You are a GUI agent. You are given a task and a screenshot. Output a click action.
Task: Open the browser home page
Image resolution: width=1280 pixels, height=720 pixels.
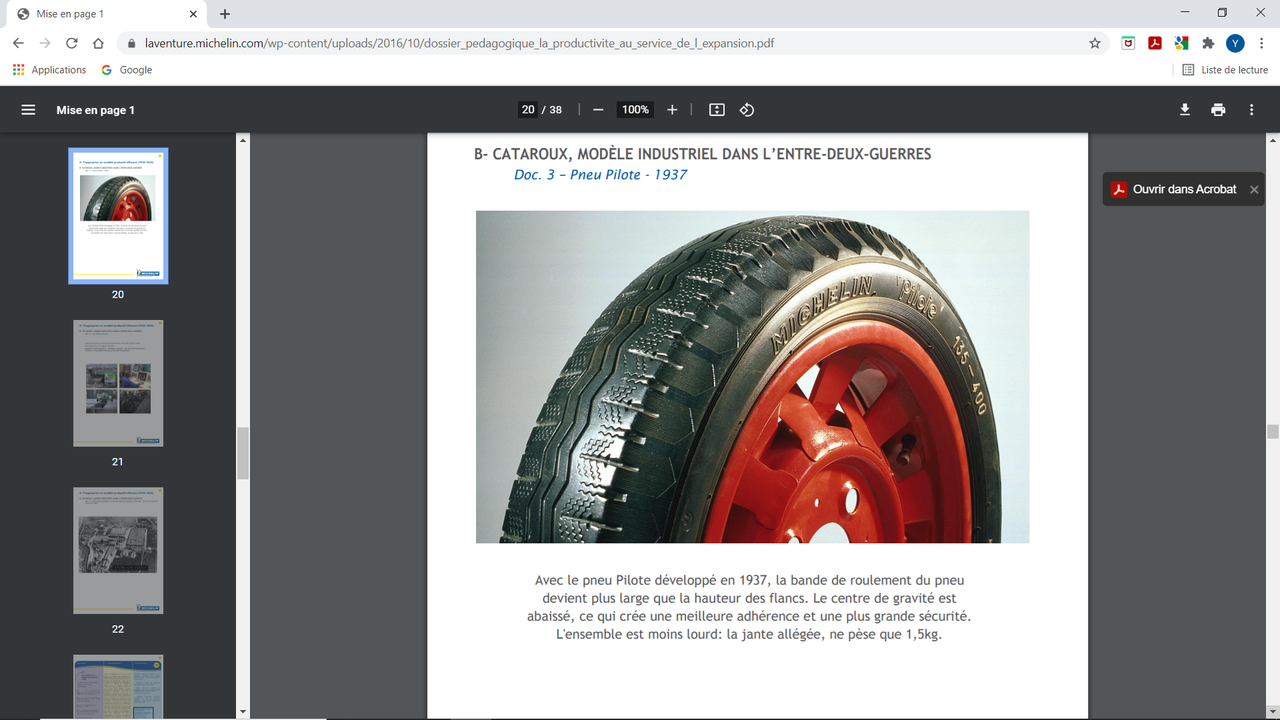click(x=98, y=43)
